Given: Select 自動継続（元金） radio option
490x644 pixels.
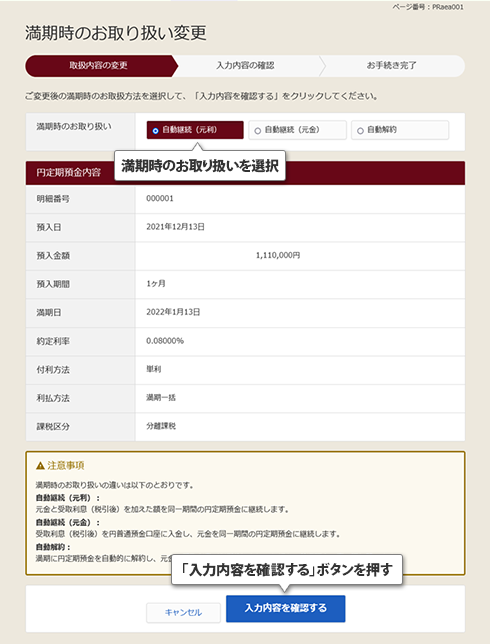Looking at the screenshot, I should [x=297, y=130].
